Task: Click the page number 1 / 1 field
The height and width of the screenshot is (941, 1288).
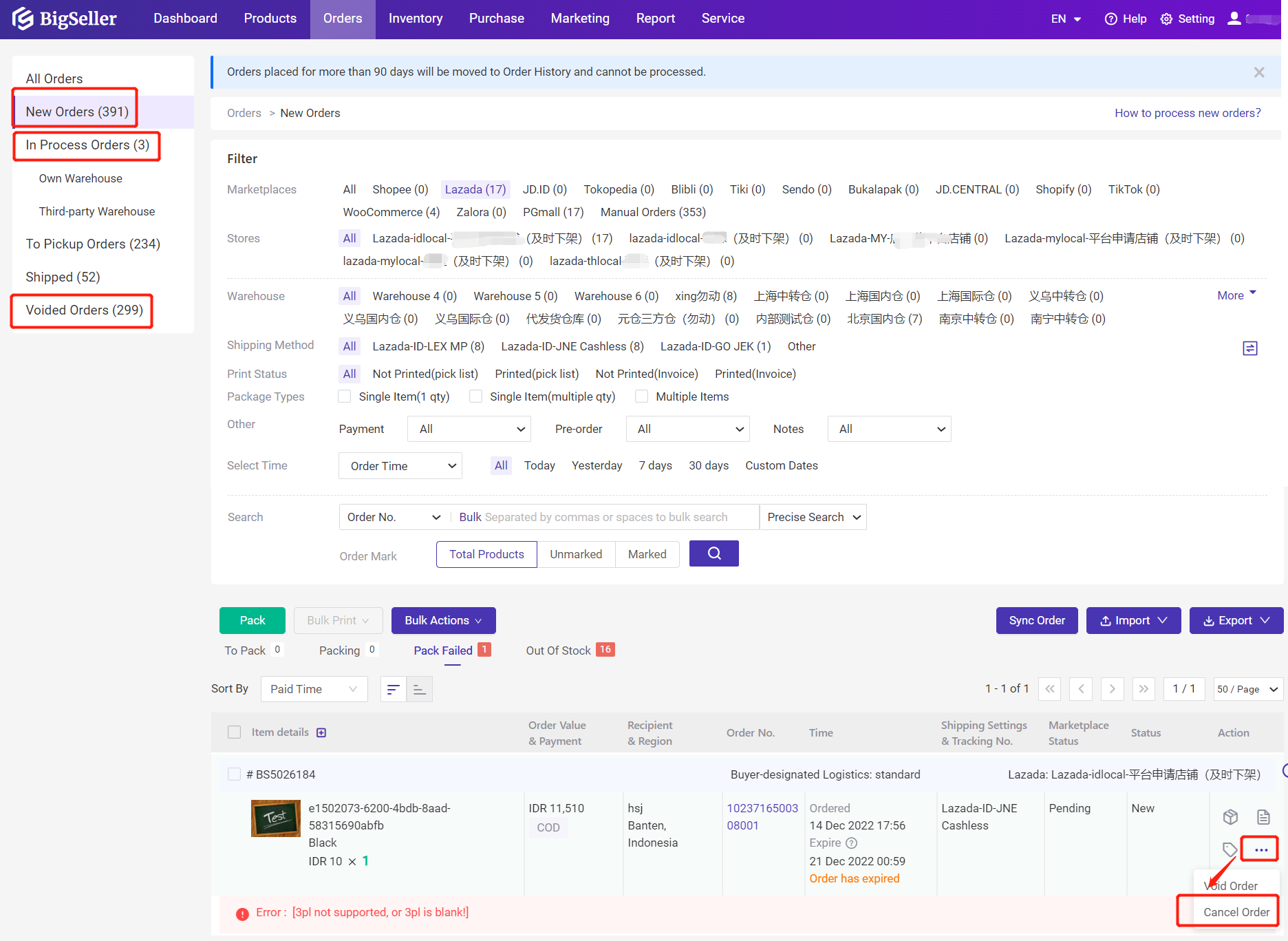Action: (1184, 689)
